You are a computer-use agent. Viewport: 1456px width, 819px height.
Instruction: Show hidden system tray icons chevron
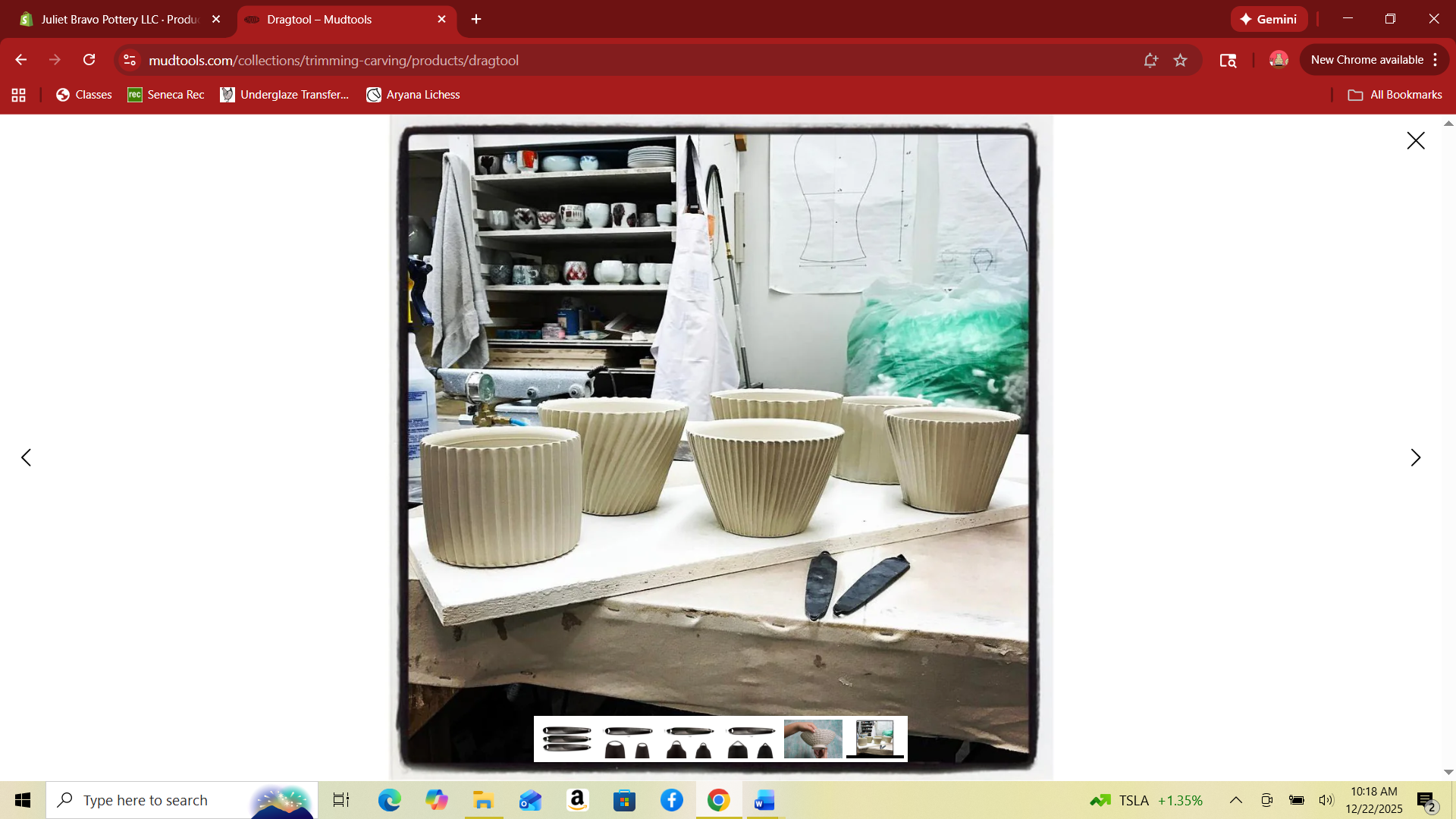pos(1235,800)
